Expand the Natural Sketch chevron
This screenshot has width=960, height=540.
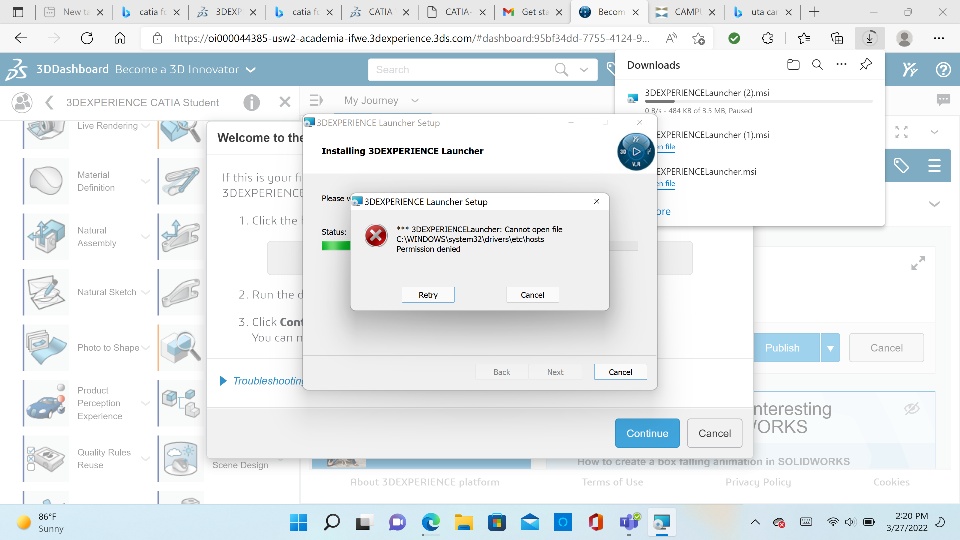145,292
